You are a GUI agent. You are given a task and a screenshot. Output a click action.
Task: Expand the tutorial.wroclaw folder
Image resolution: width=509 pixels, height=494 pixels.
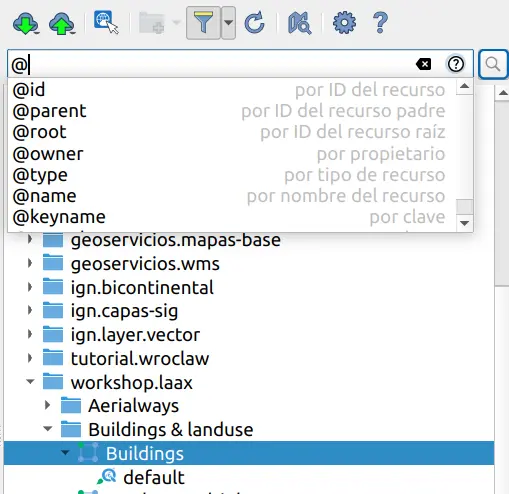pyautogui.click(x=30, y=358)
